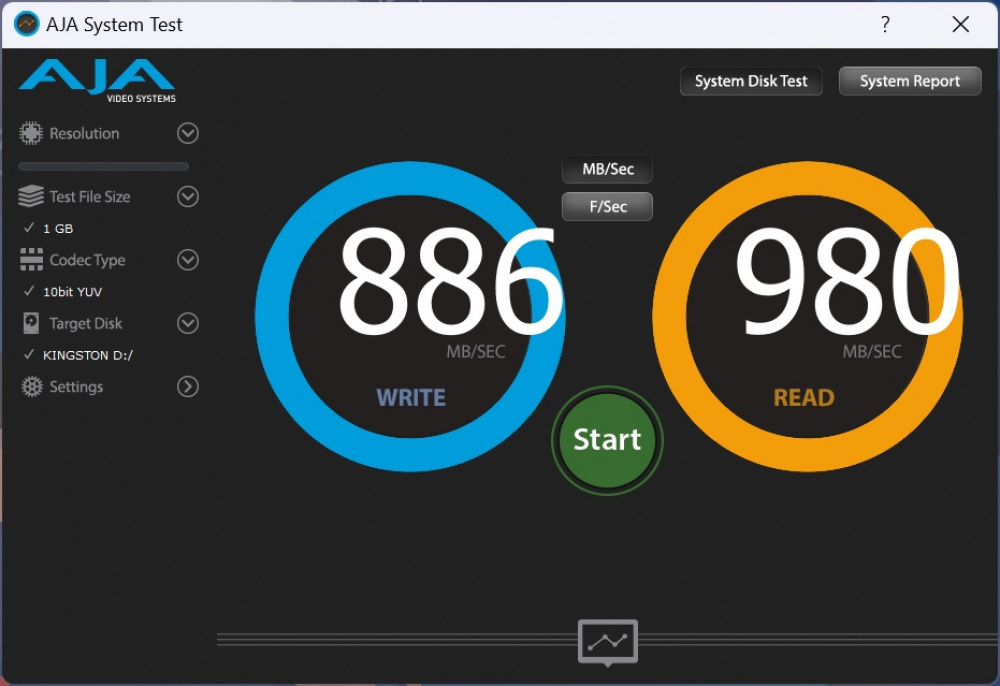
Task: Click the Codec Type label
Action: click(x=87, y=260)
